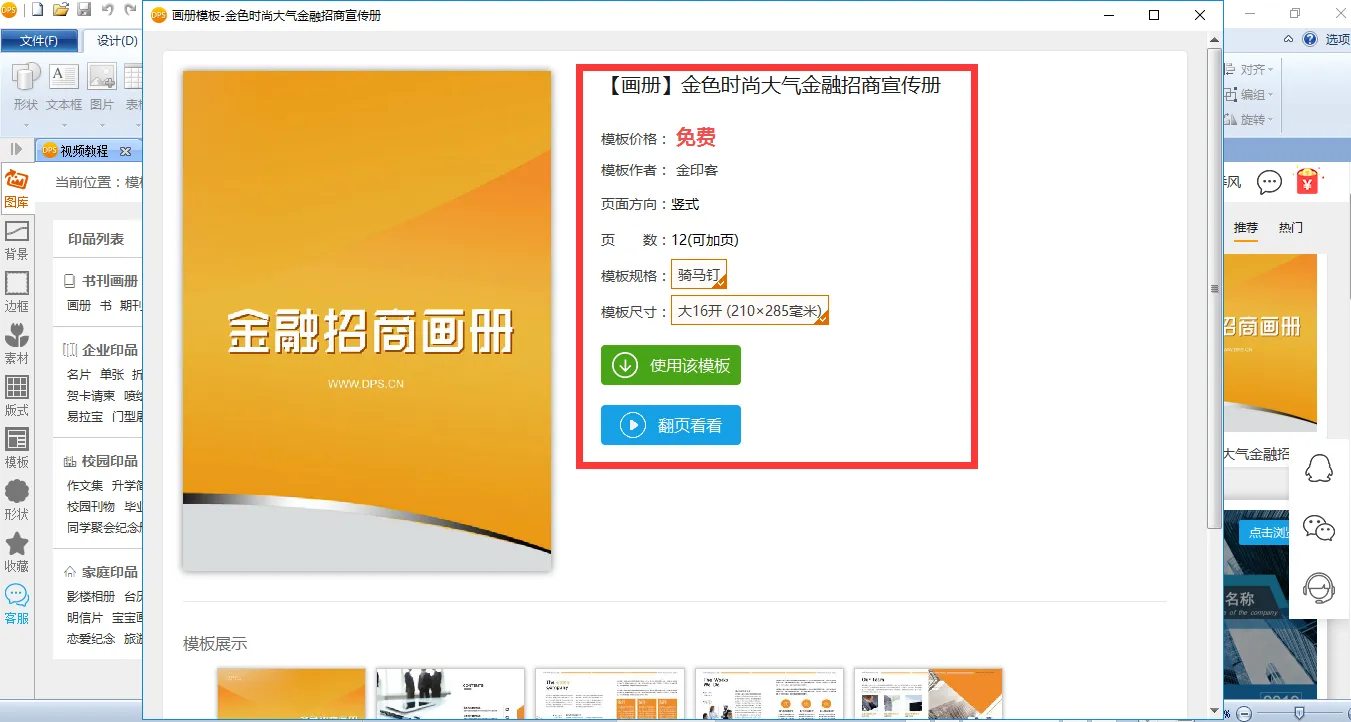
Task: Open the 版式 layout sidebar panel
Action: (17, 397)
